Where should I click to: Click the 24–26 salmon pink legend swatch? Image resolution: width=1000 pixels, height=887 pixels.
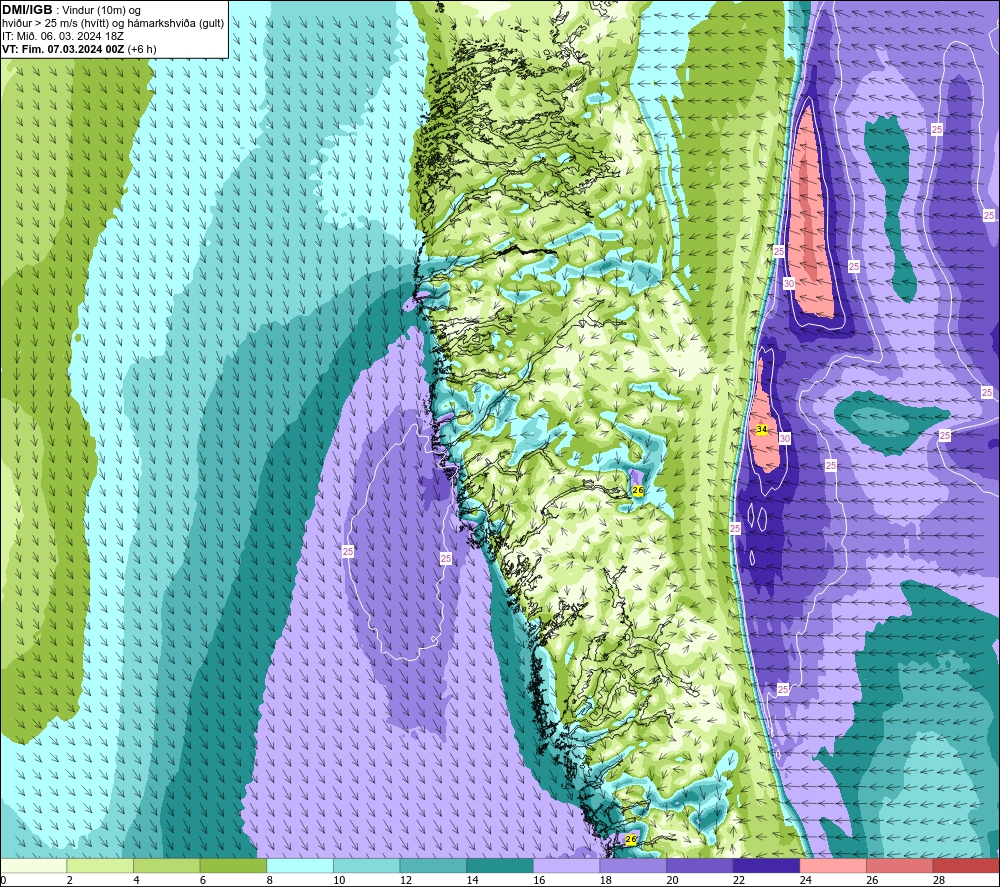coord(833,866)
